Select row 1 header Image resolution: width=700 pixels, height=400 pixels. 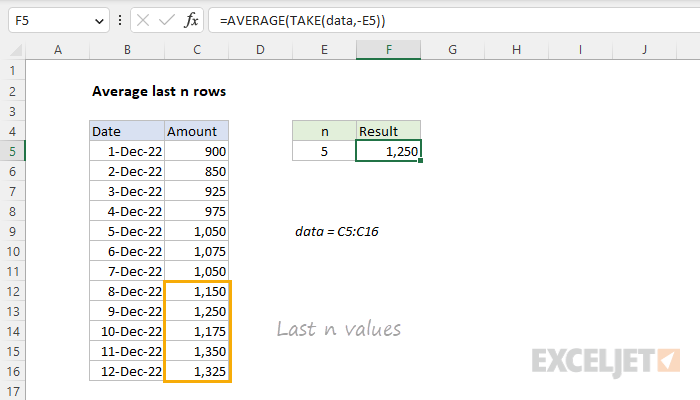point(12,71)
